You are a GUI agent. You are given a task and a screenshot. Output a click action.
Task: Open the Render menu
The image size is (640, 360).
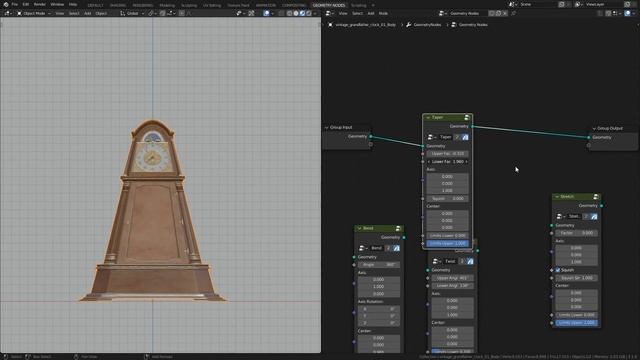[40, 4]
